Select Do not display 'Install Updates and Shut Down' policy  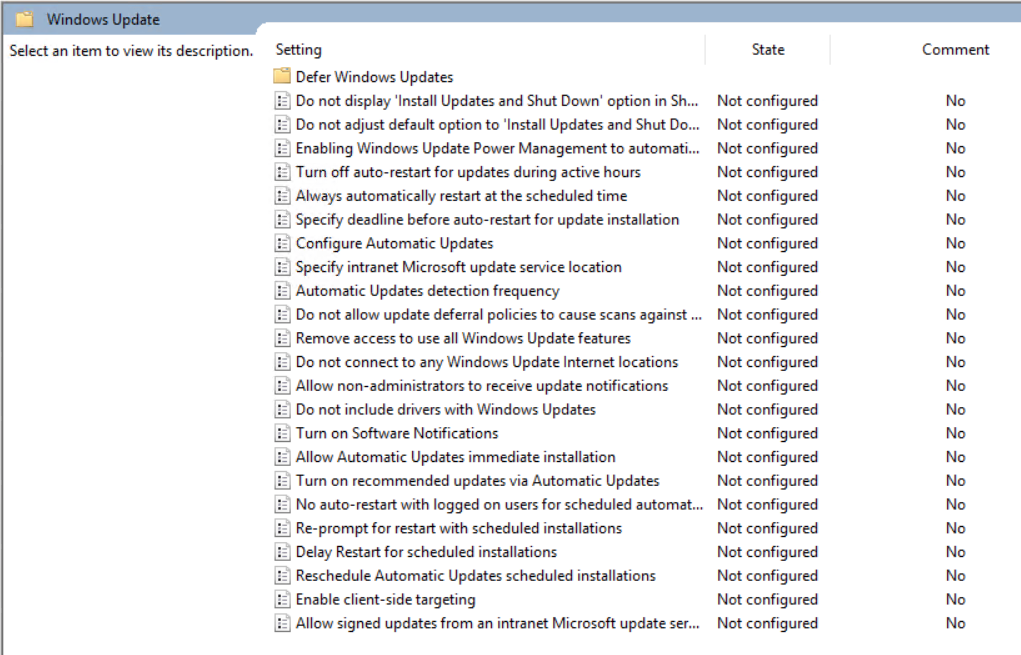(x=497, y=101)
